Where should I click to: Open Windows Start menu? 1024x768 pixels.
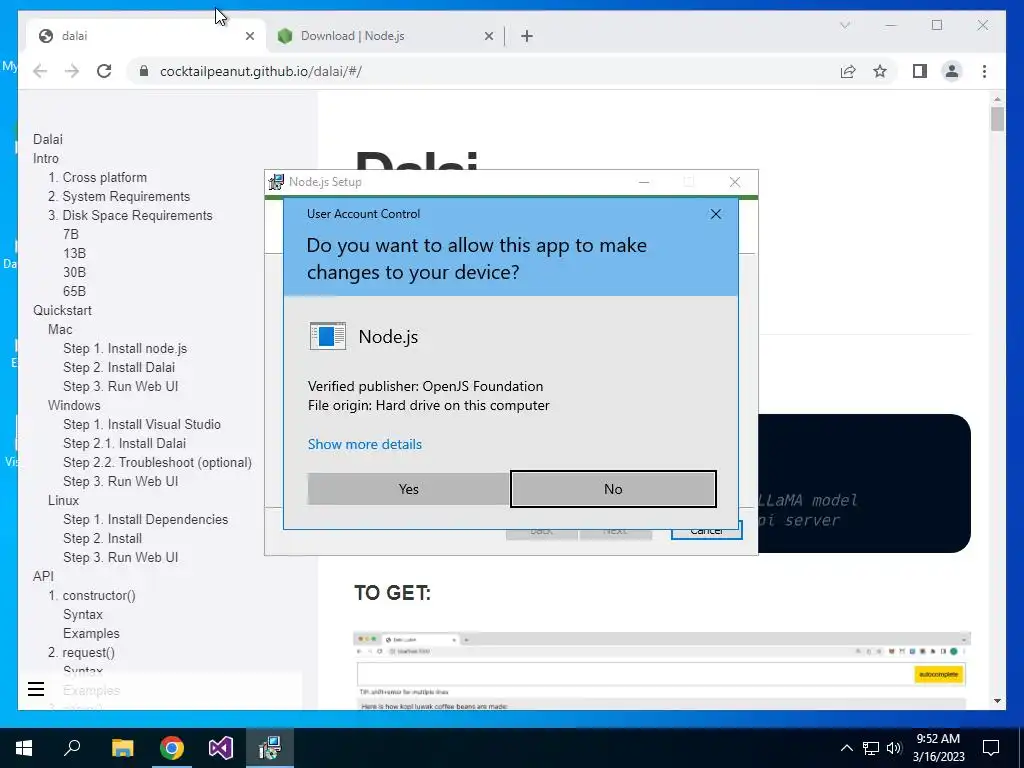pyautogui.click(x=24, y=748)
